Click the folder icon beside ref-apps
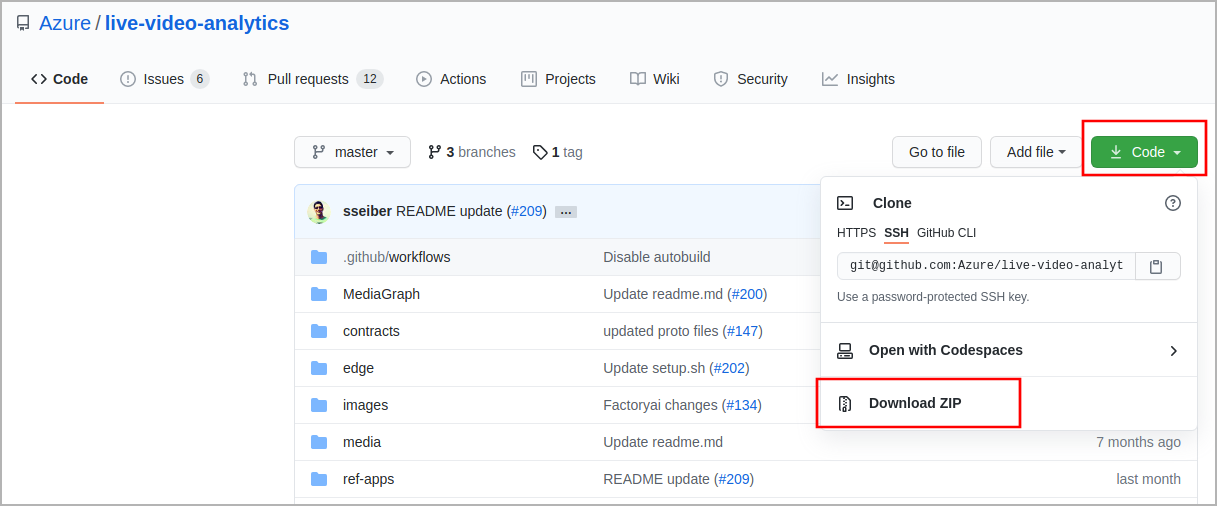The width and height of the screenshot is (1217, 506). coord(319,479)
